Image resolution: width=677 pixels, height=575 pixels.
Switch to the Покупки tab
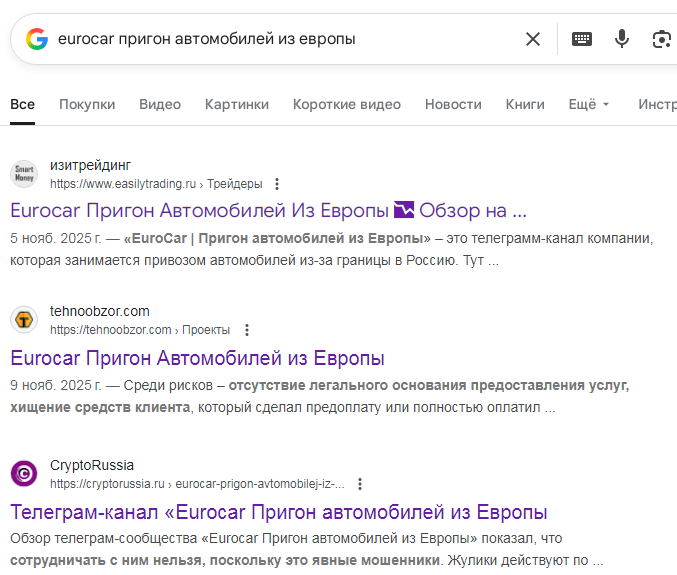click(87, 104)
